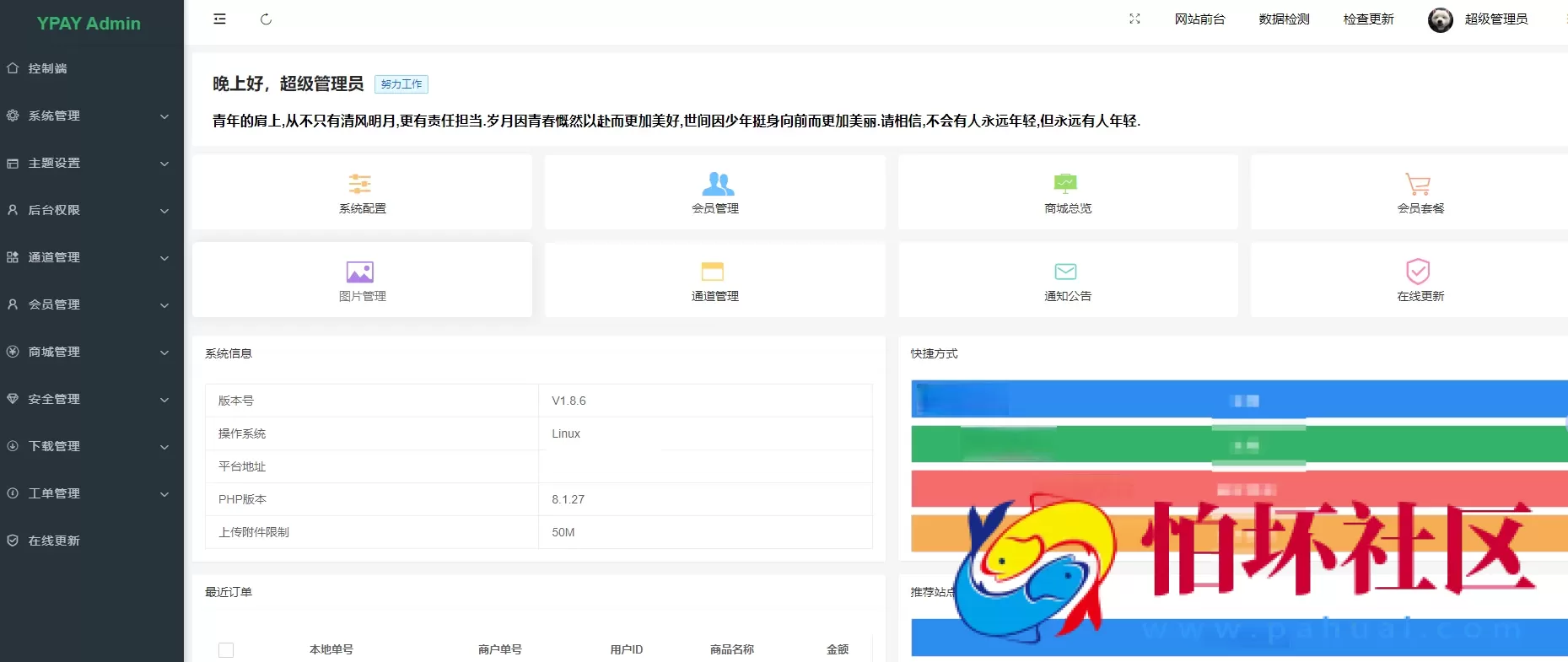Click the yen icon beside 商城管理

13,352
